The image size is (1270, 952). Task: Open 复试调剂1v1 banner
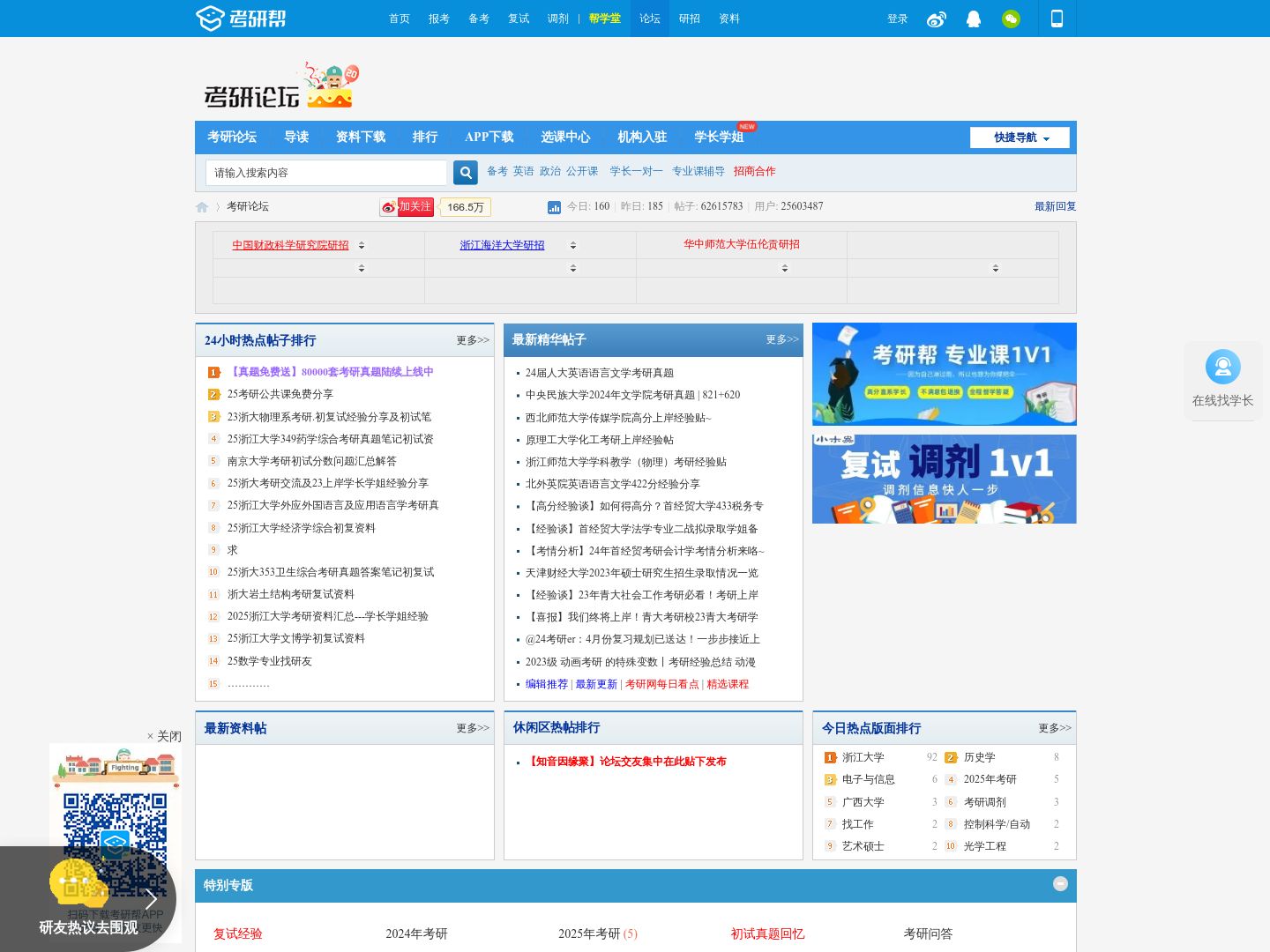(x=945, y=479)
